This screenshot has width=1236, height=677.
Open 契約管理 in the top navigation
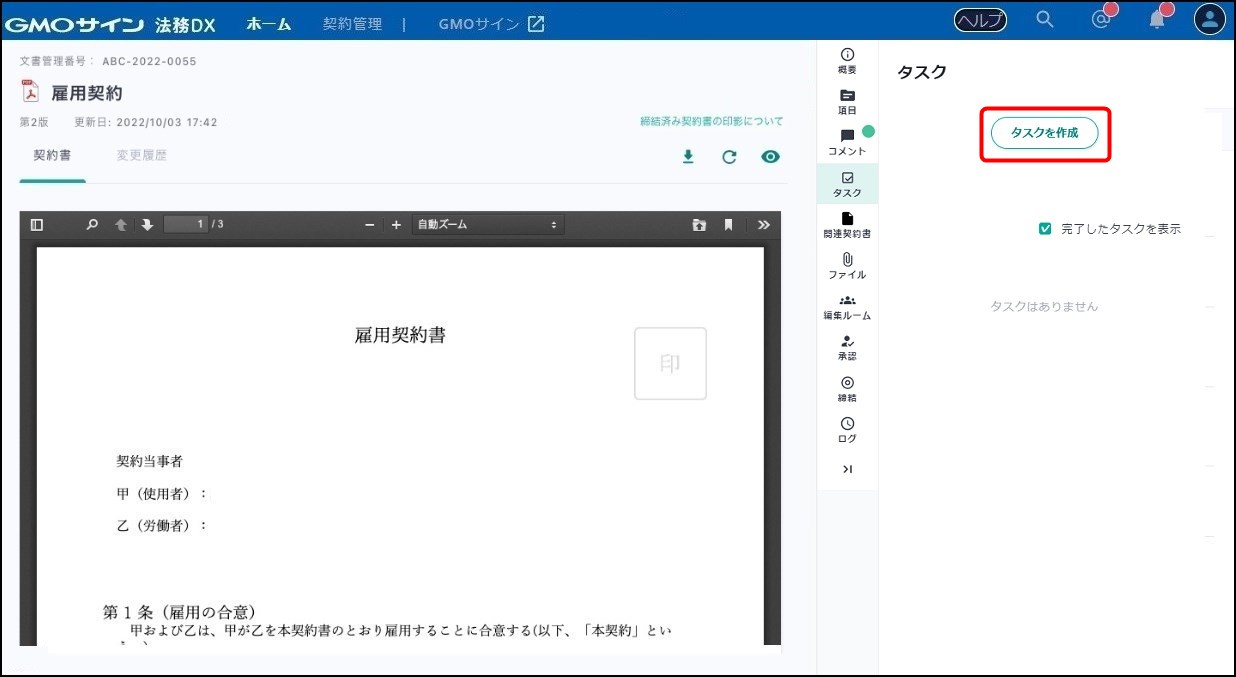tap(352, 24)
